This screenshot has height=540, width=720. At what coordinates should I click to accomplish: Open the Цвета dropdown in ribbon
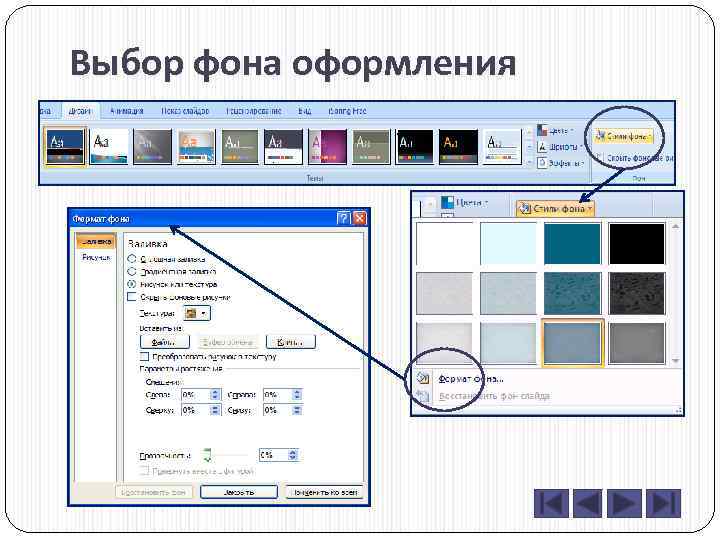(556, 131)
